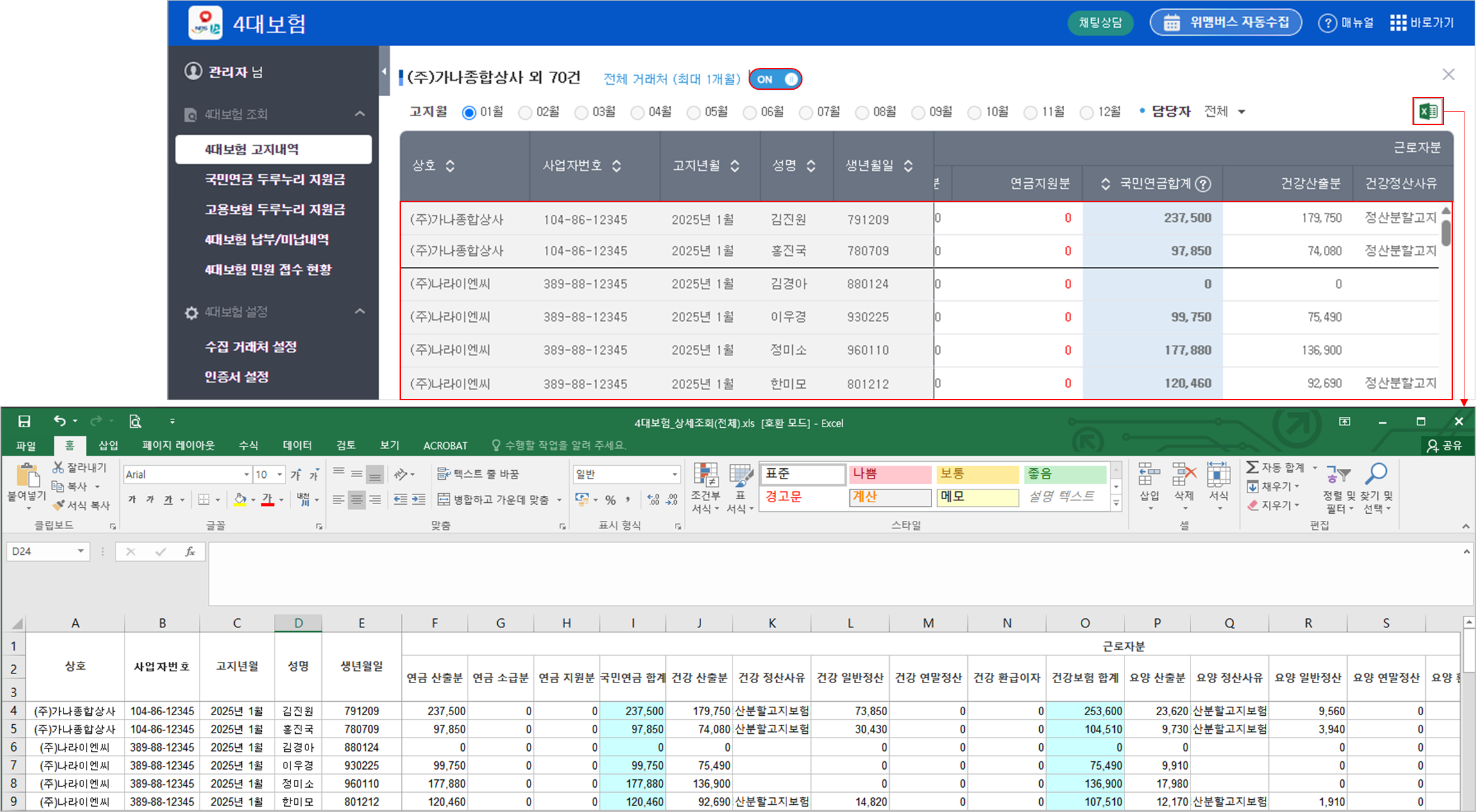Viewport: 1476px width, 812px height.
Task: Open 국민연금 두루누리 지원금 menu link
Action: 275,180
